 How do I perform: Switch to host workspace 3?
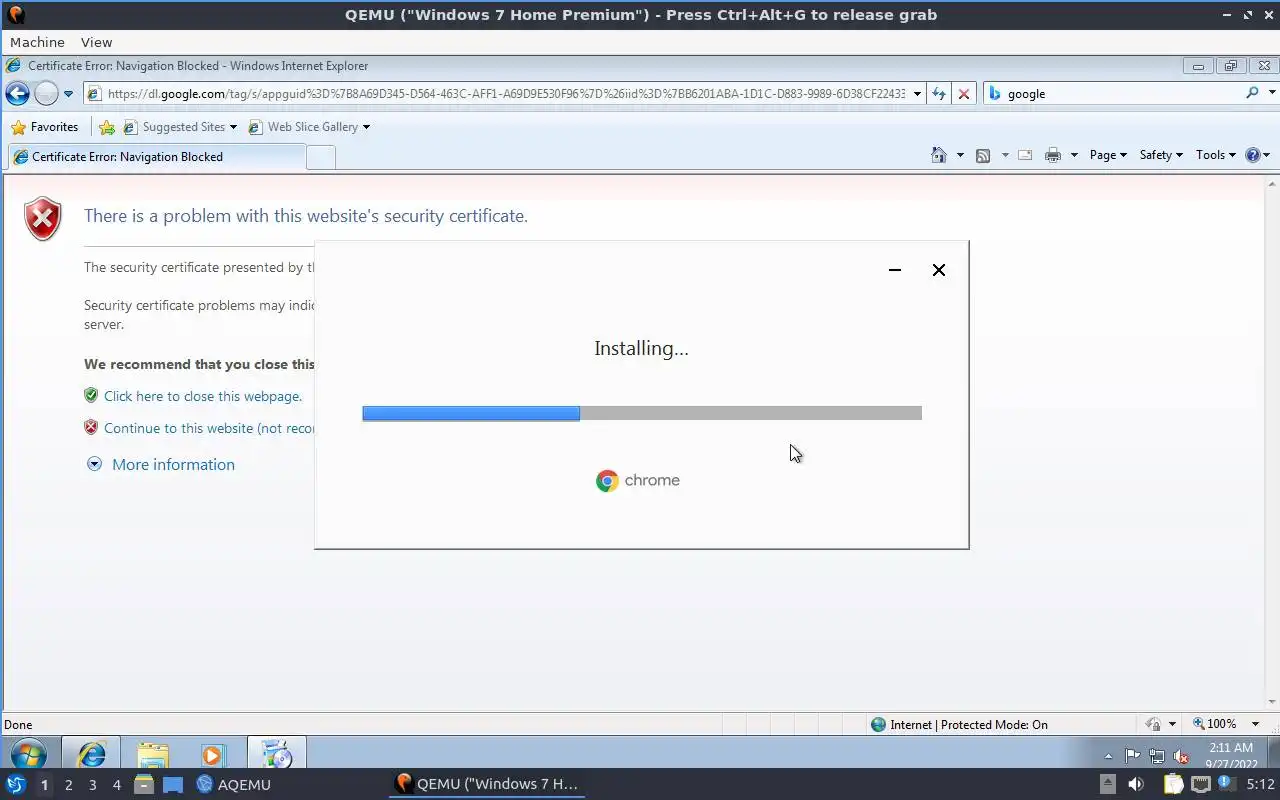pyautogui.click(x=93, y=785)
